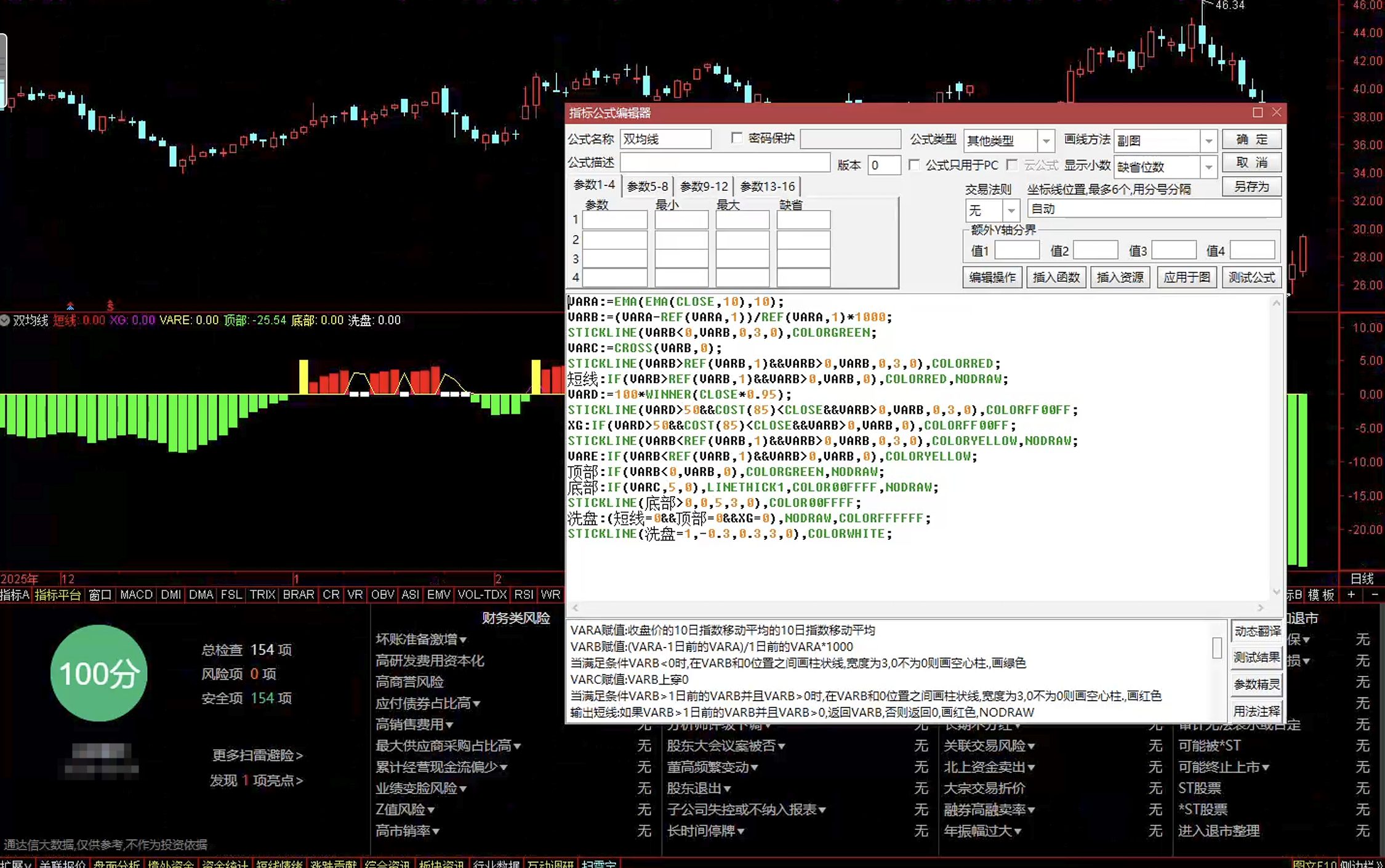Viewport: 1385px width, 868px height.
Task: Open the 画线方法 dropdown
Action: click(x=1208, y=141)
